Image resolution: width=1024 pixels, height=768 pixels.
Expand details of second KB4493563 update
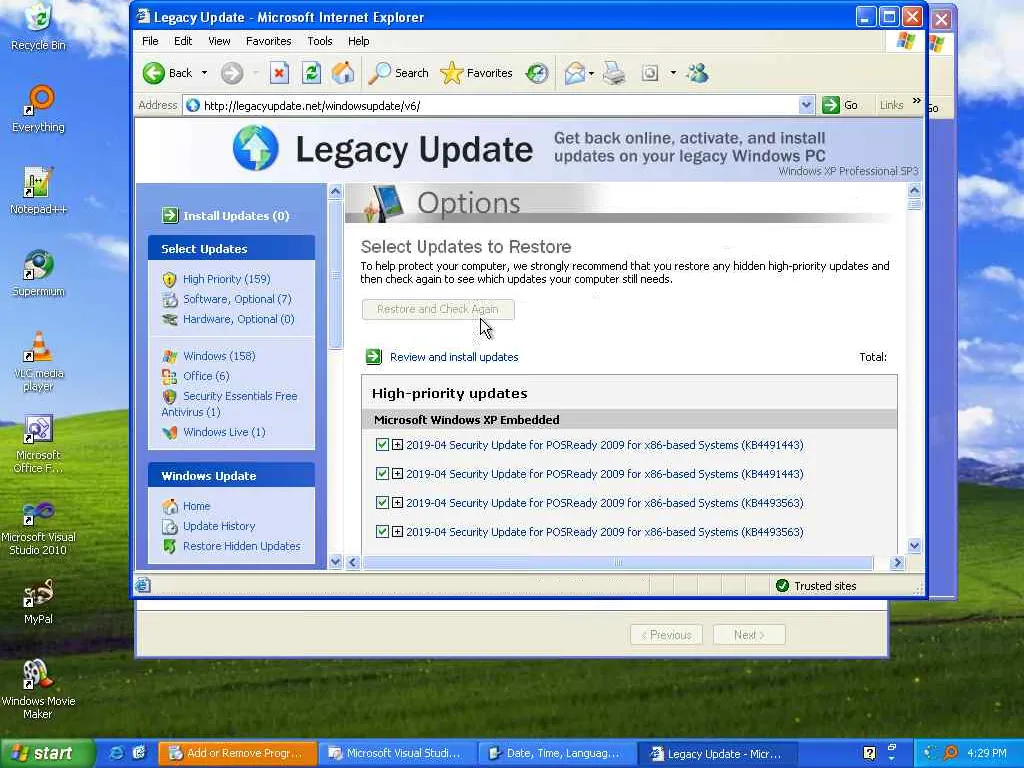click(x=397, y=532)
